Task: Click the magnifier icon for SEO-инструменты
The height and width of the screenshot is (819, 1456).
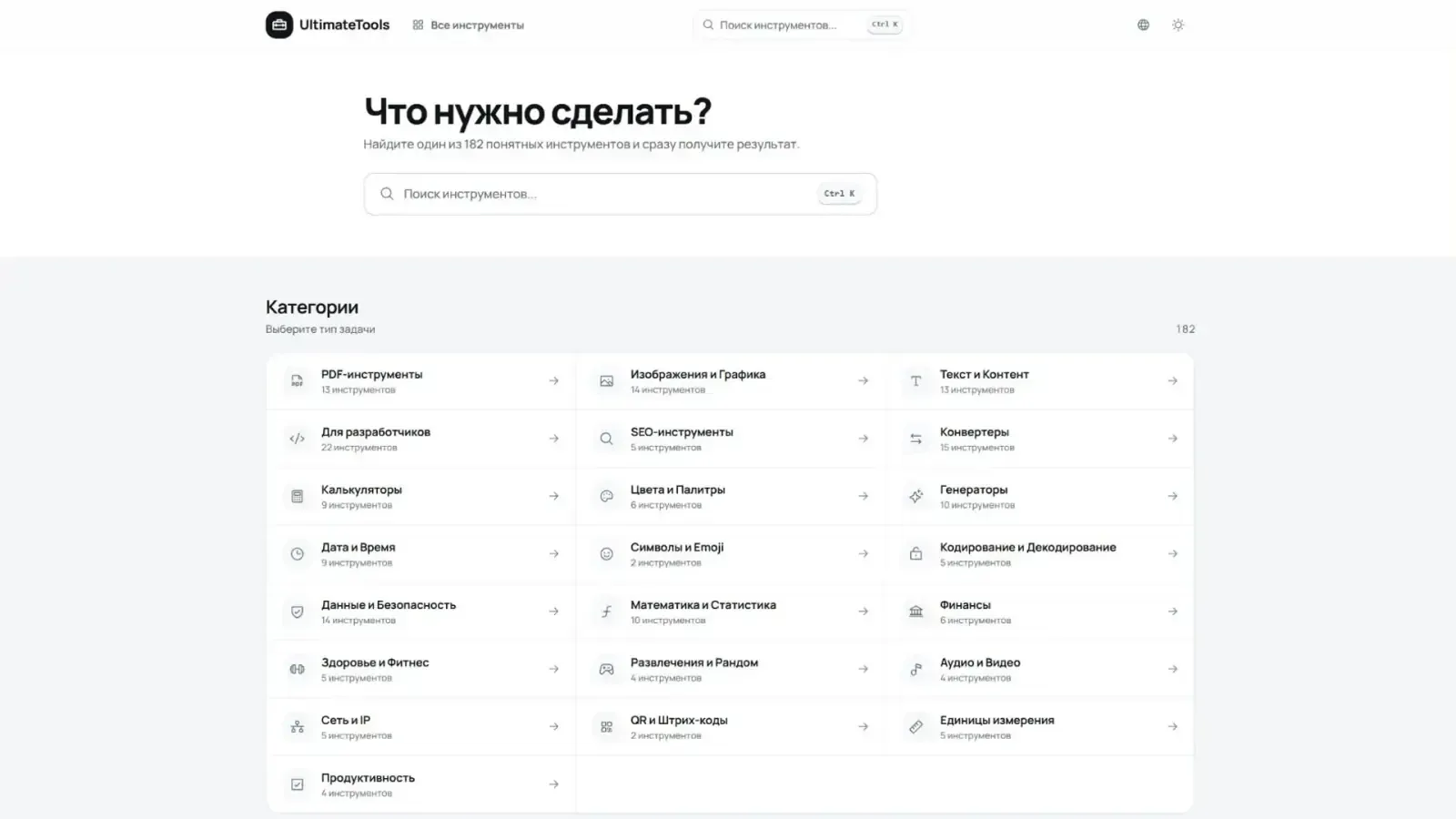Action: click(x=606, y=439)
